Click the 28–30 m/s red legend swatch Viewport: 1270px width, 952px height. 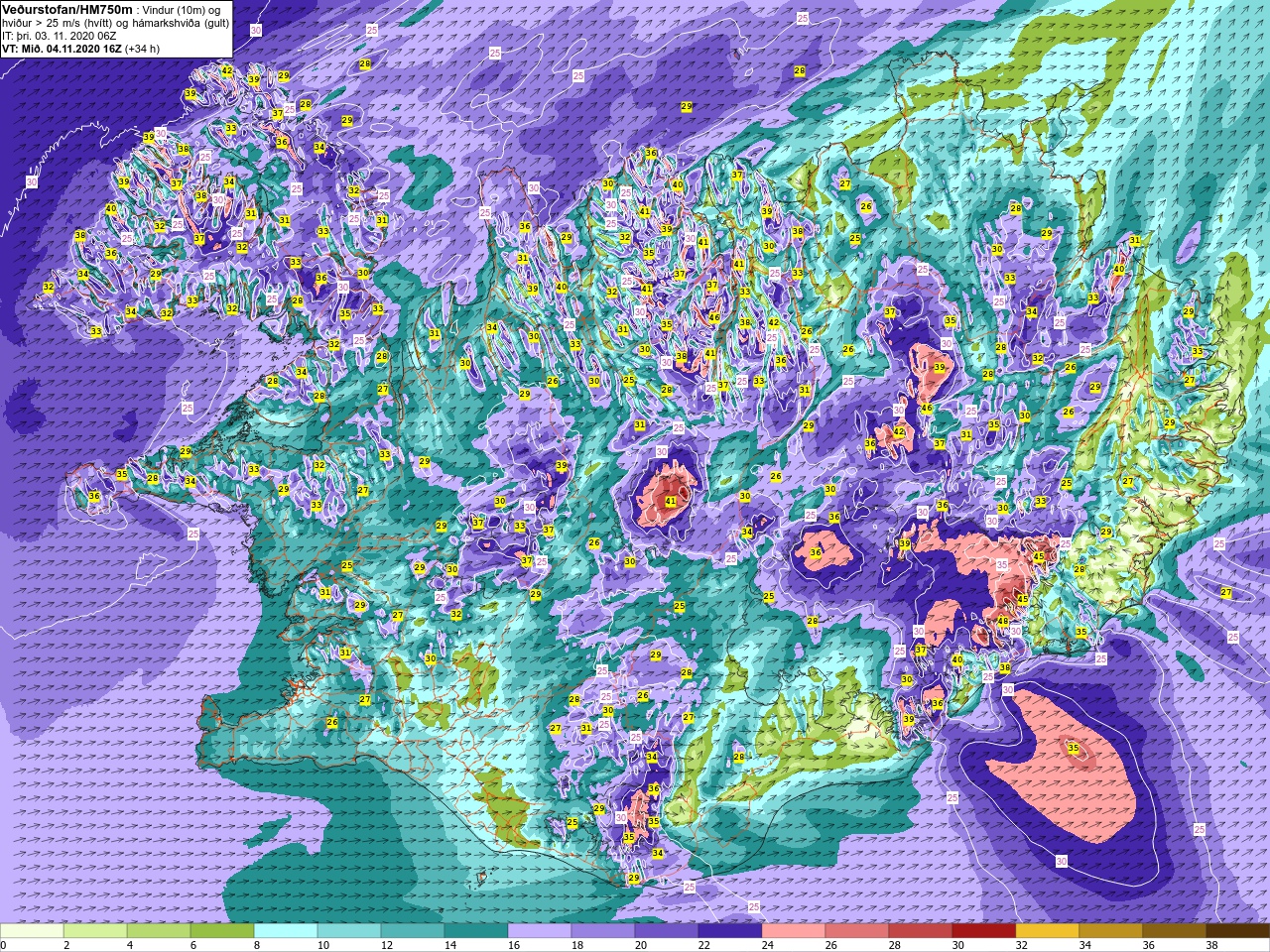click(921, 932)
